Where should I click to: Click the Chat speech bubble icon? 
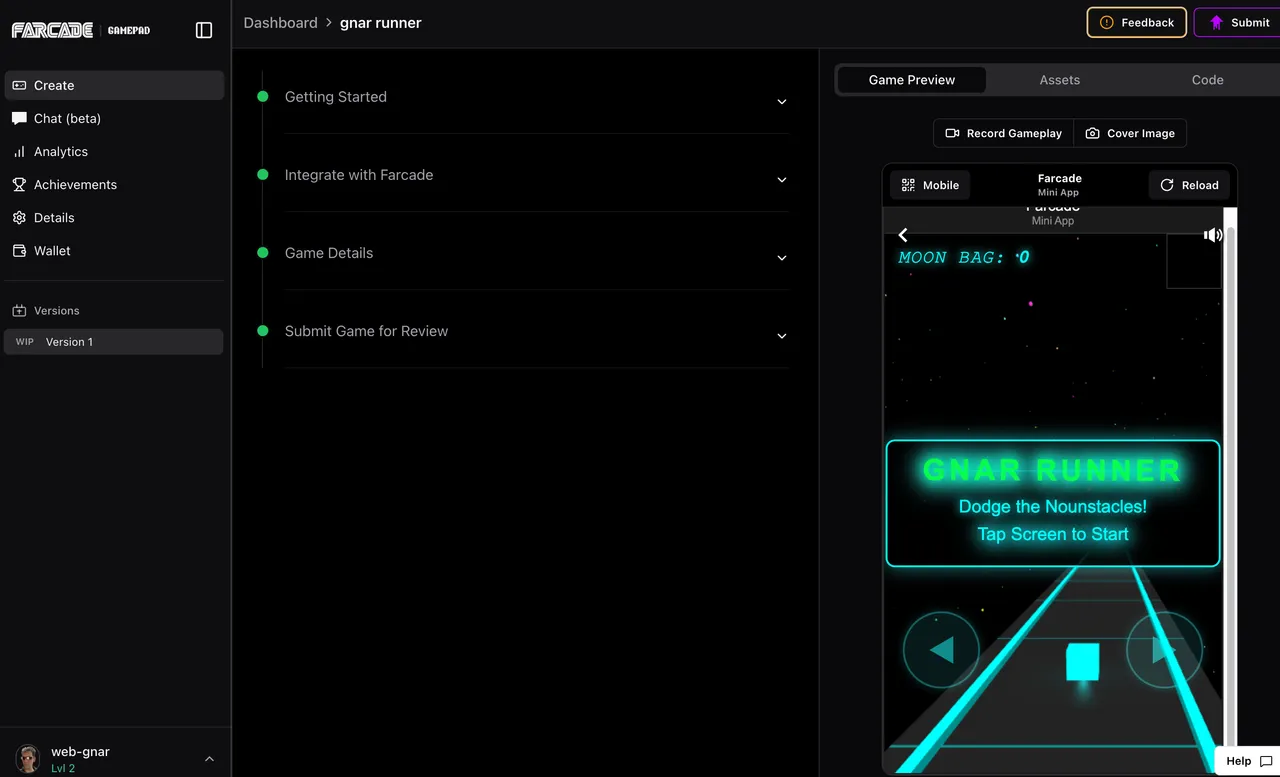tap(19, 118)
